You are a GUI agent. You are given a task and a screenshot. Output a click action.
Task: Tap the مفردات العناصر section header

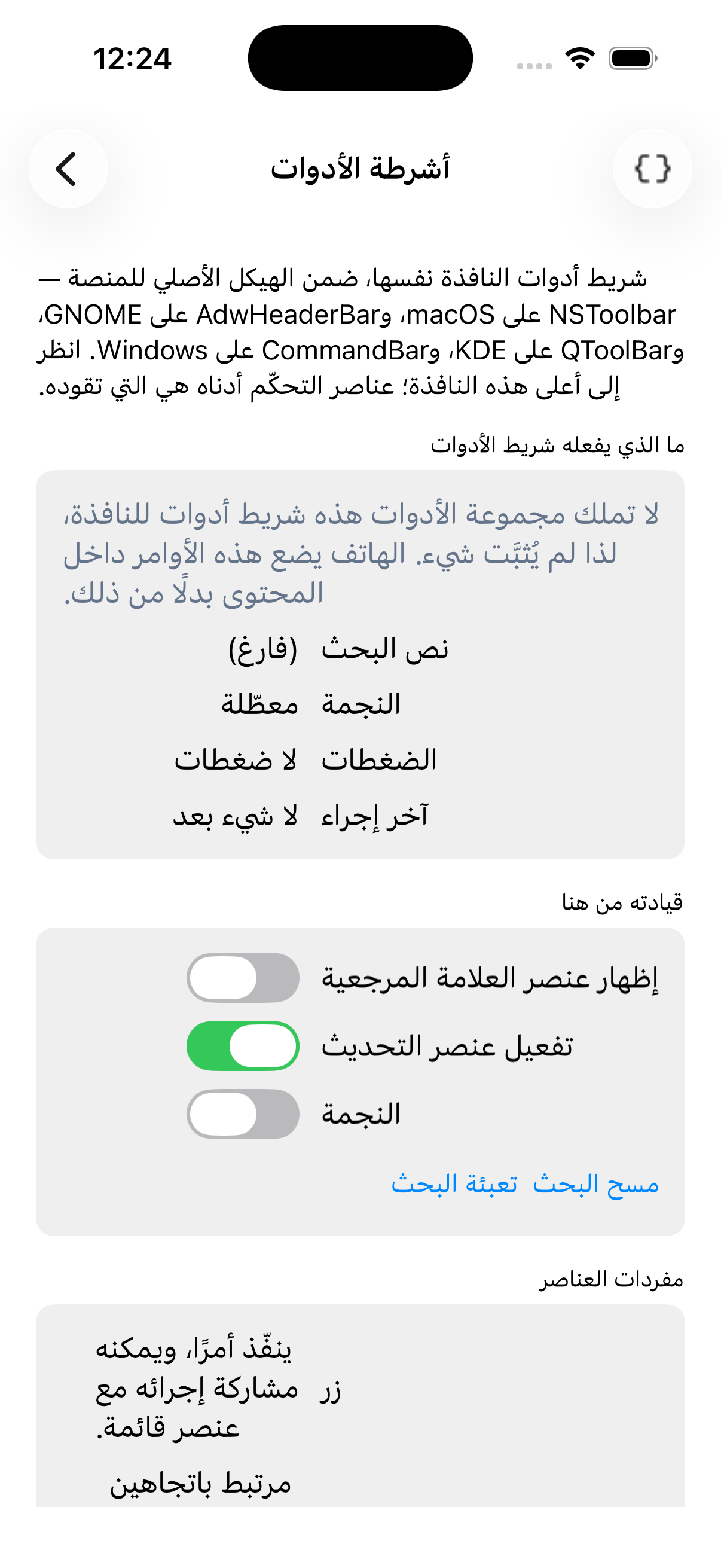(x=611, y=1279)
